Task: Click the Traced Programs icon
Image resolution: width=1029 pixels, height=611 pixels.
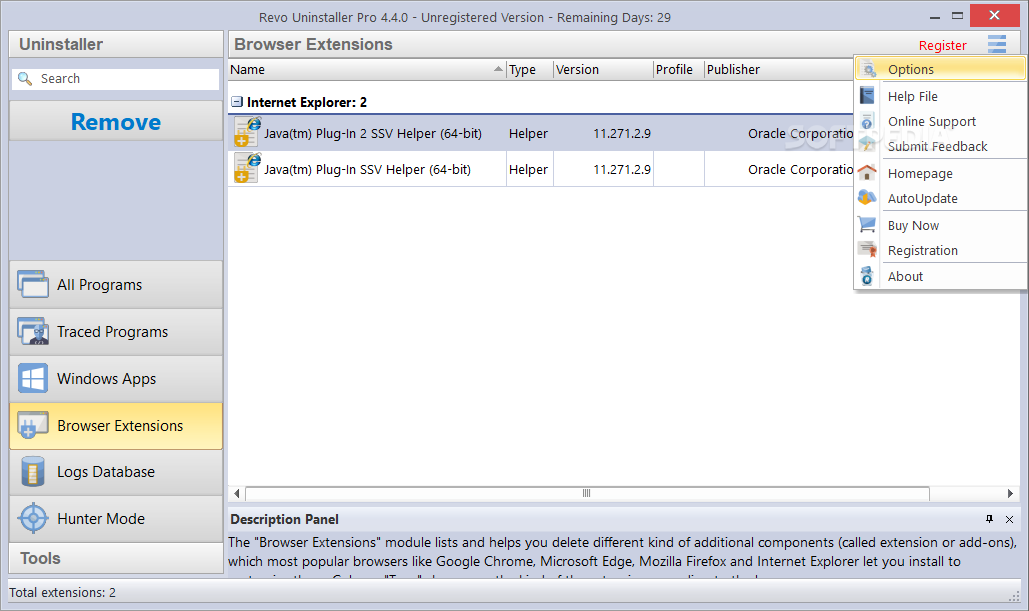Action: [33, 331]
